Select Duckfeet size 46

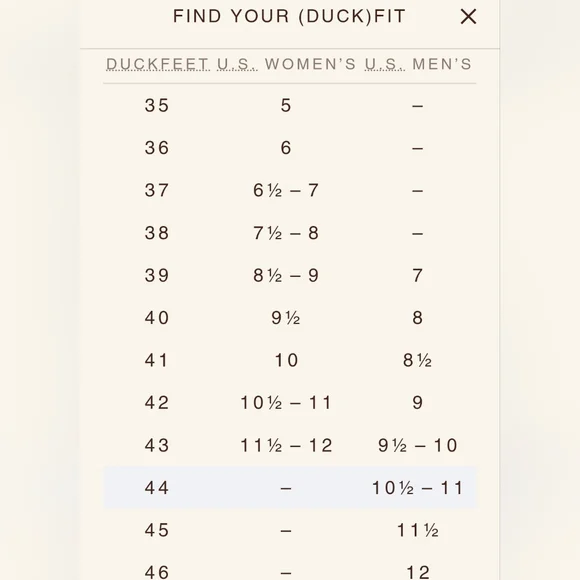[x=157, y=572]
